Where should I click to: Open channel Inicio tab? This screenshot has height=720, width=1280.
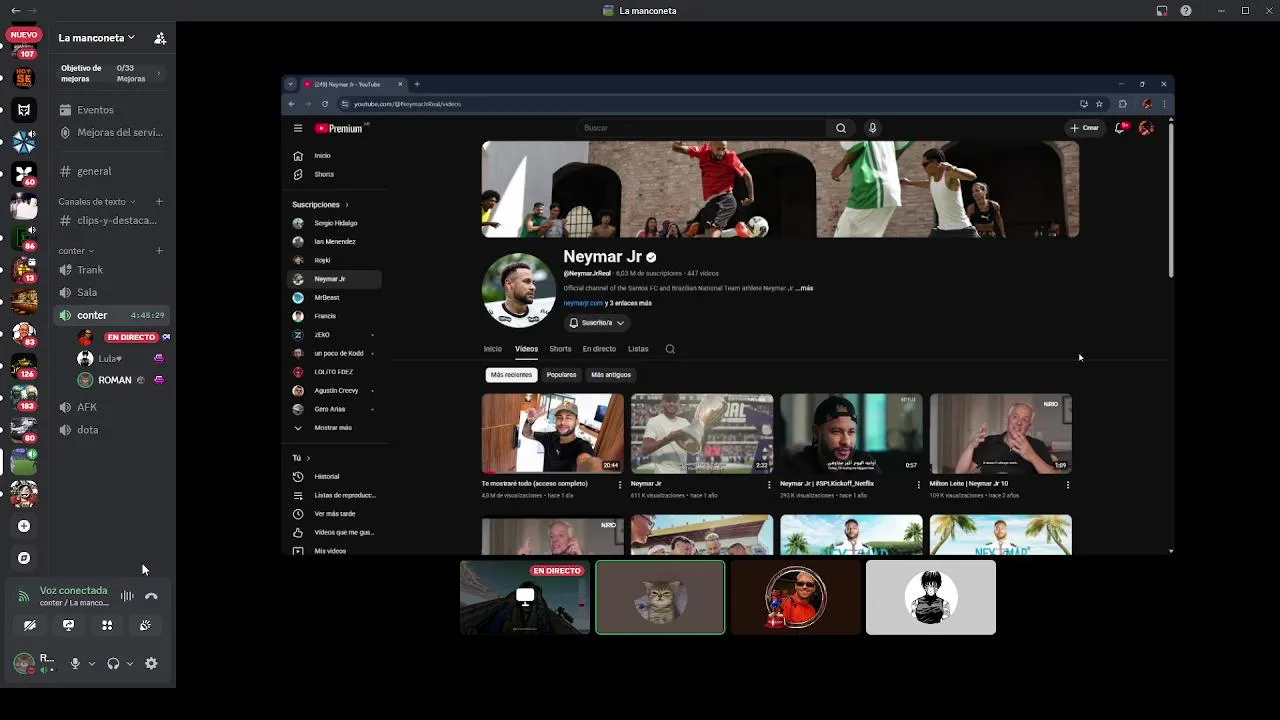493,349
